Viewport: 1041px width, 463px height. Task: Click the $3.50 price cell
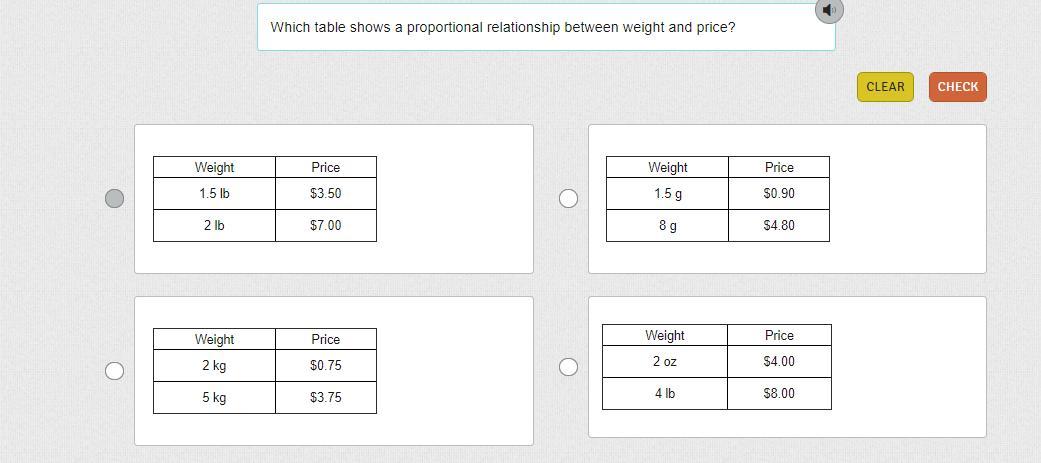[x=326, y=193]
